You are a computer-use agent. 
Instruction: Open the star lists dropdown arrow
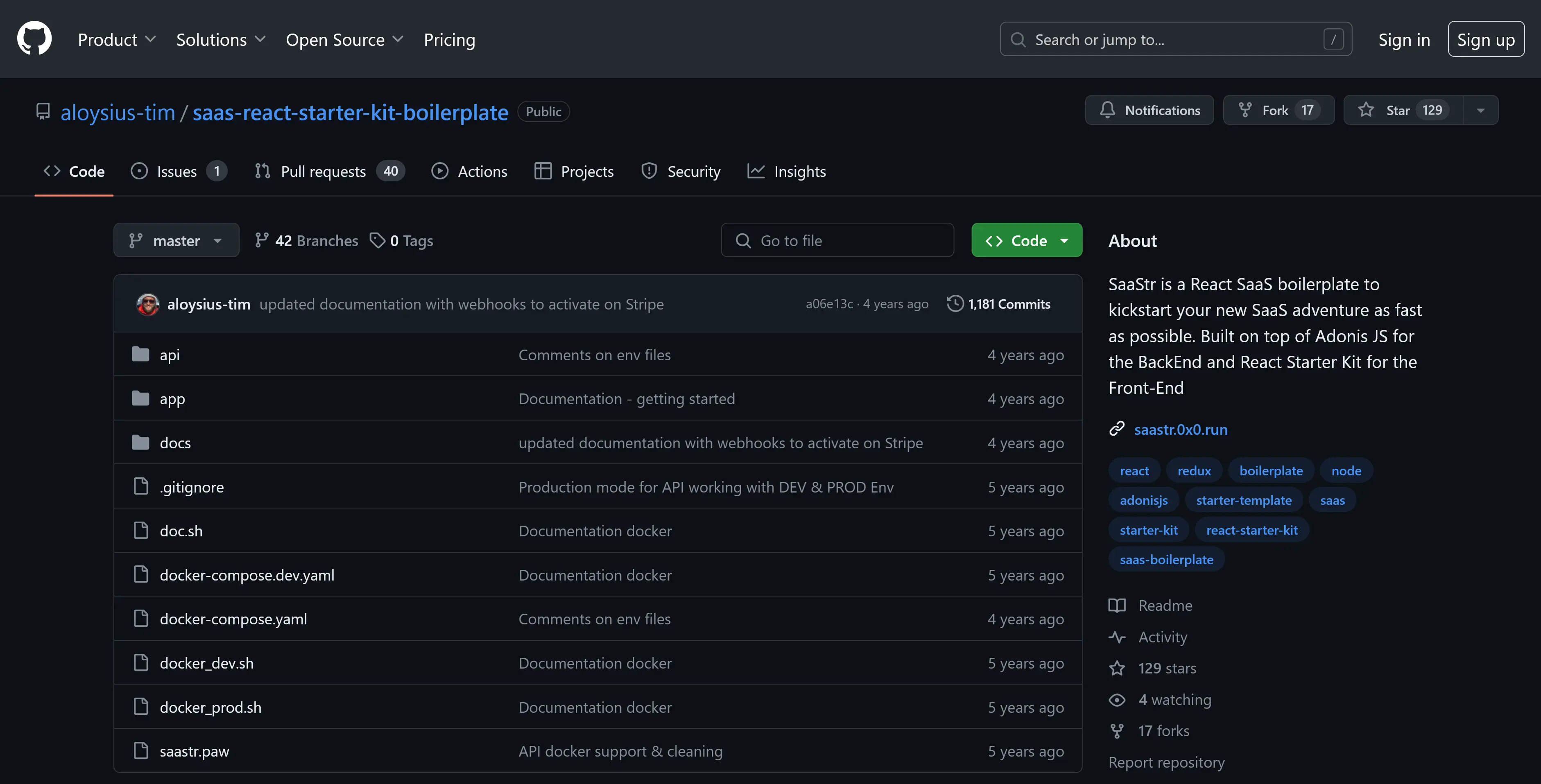[x=1480, y=110]
